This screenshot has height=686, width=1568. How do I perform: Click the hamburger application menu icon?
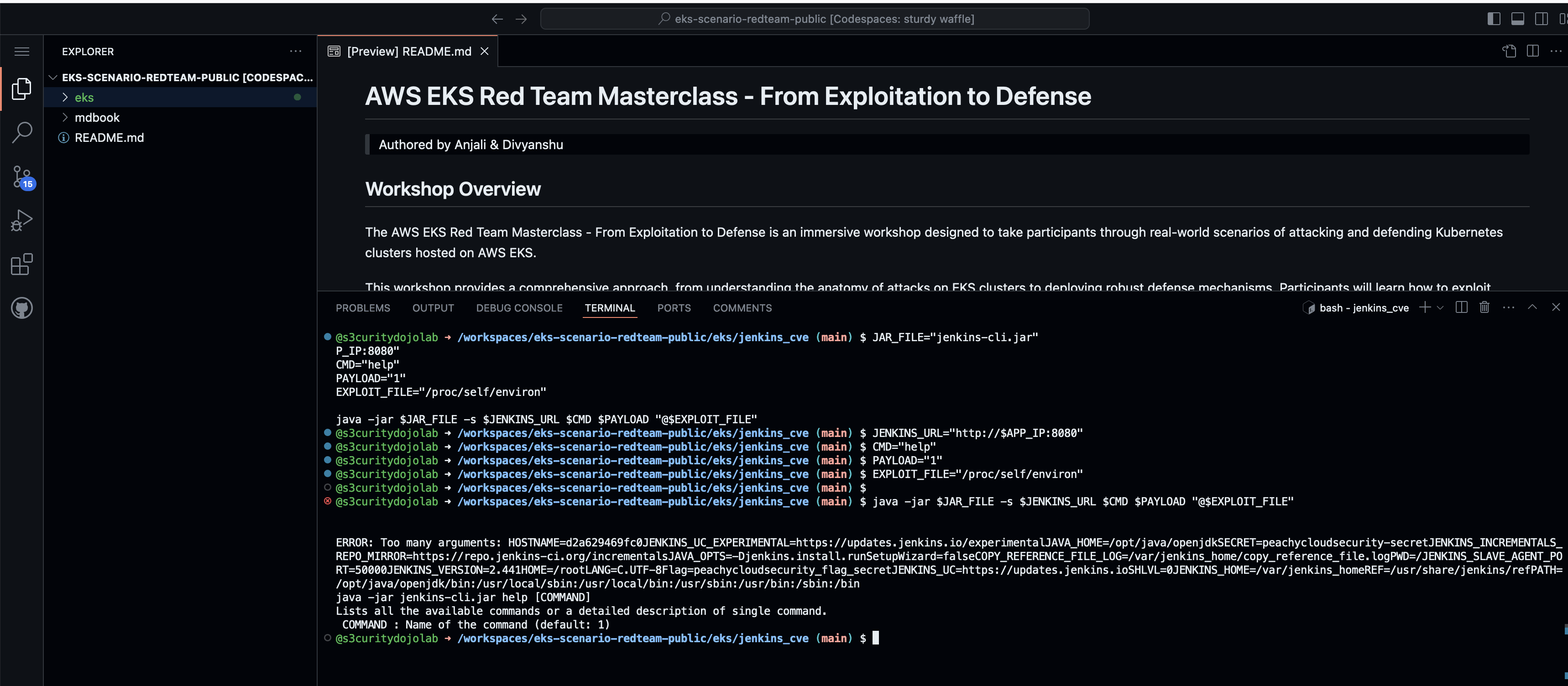click(x=22, y=52)
